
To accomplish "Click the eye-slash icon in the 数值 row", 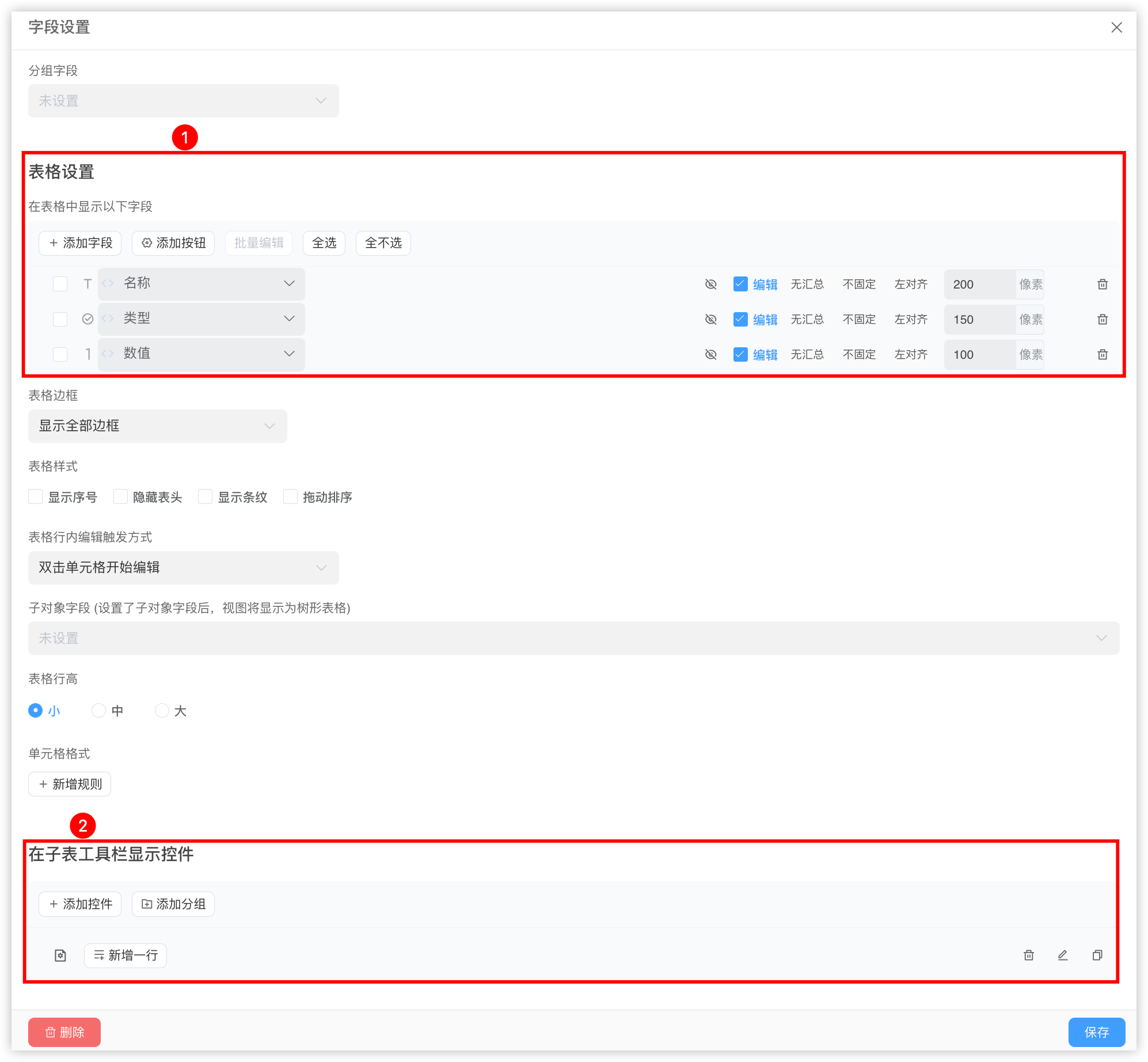I will tap(710, 354).
